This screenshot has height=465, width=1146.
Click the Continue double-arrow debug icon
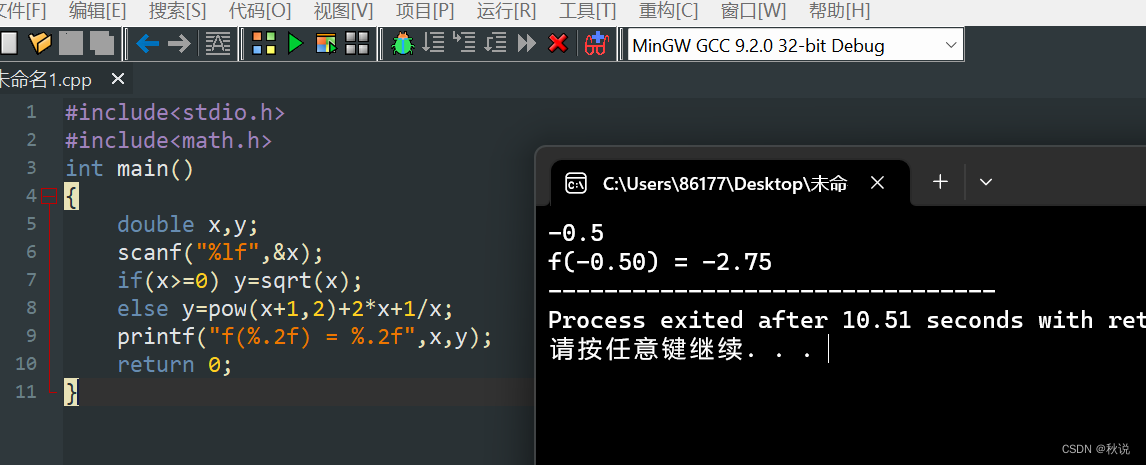526,44
